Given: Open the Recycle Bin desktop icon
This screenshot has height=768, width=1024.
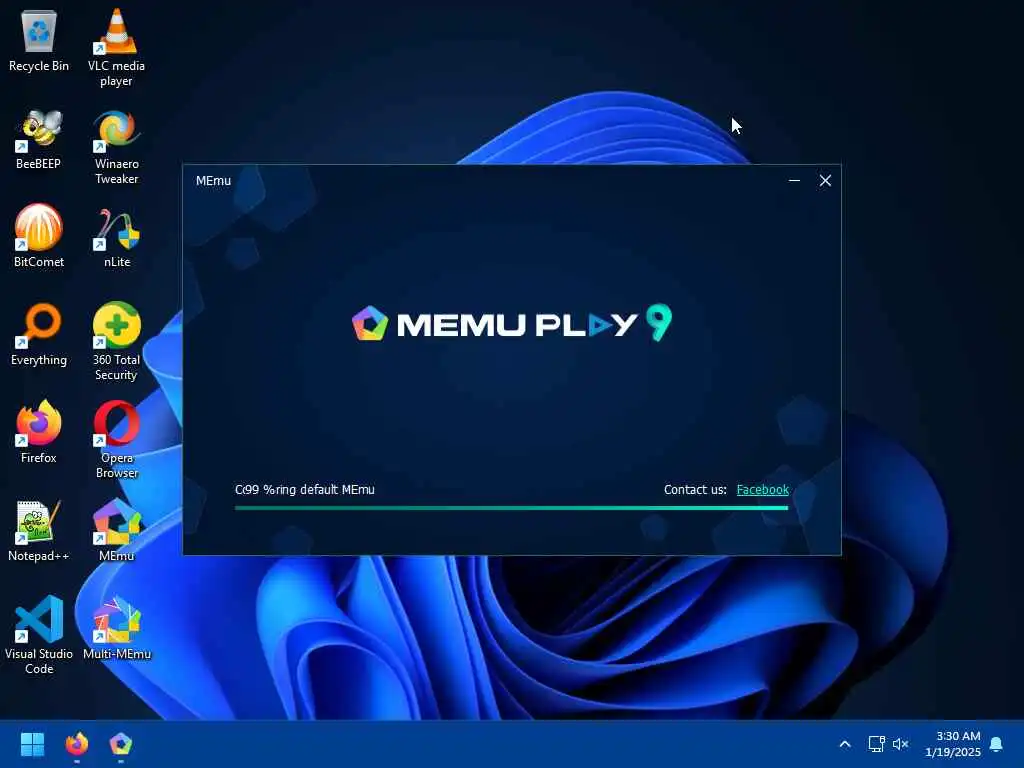Looking at the screenshot, I should coord(39,40).
